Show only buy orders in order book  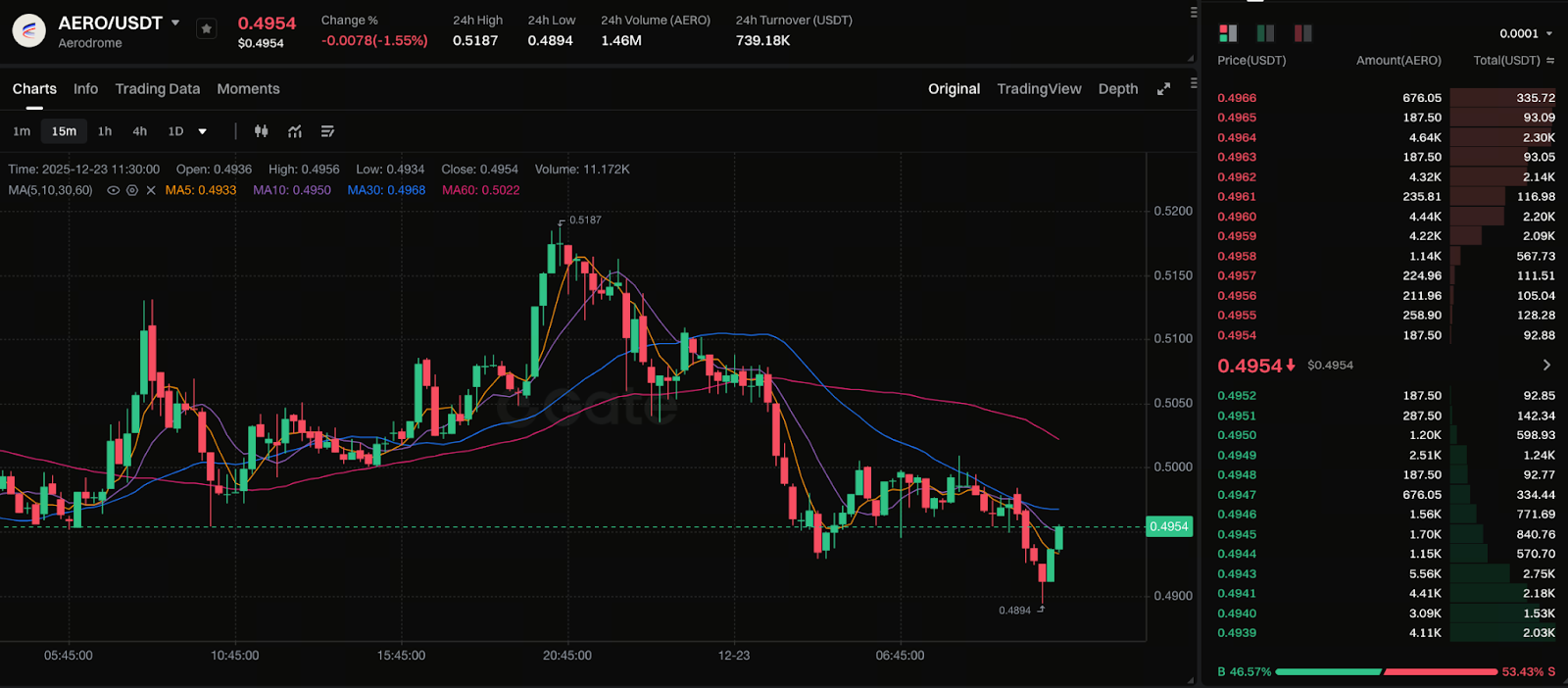[x=1265, y=33]
